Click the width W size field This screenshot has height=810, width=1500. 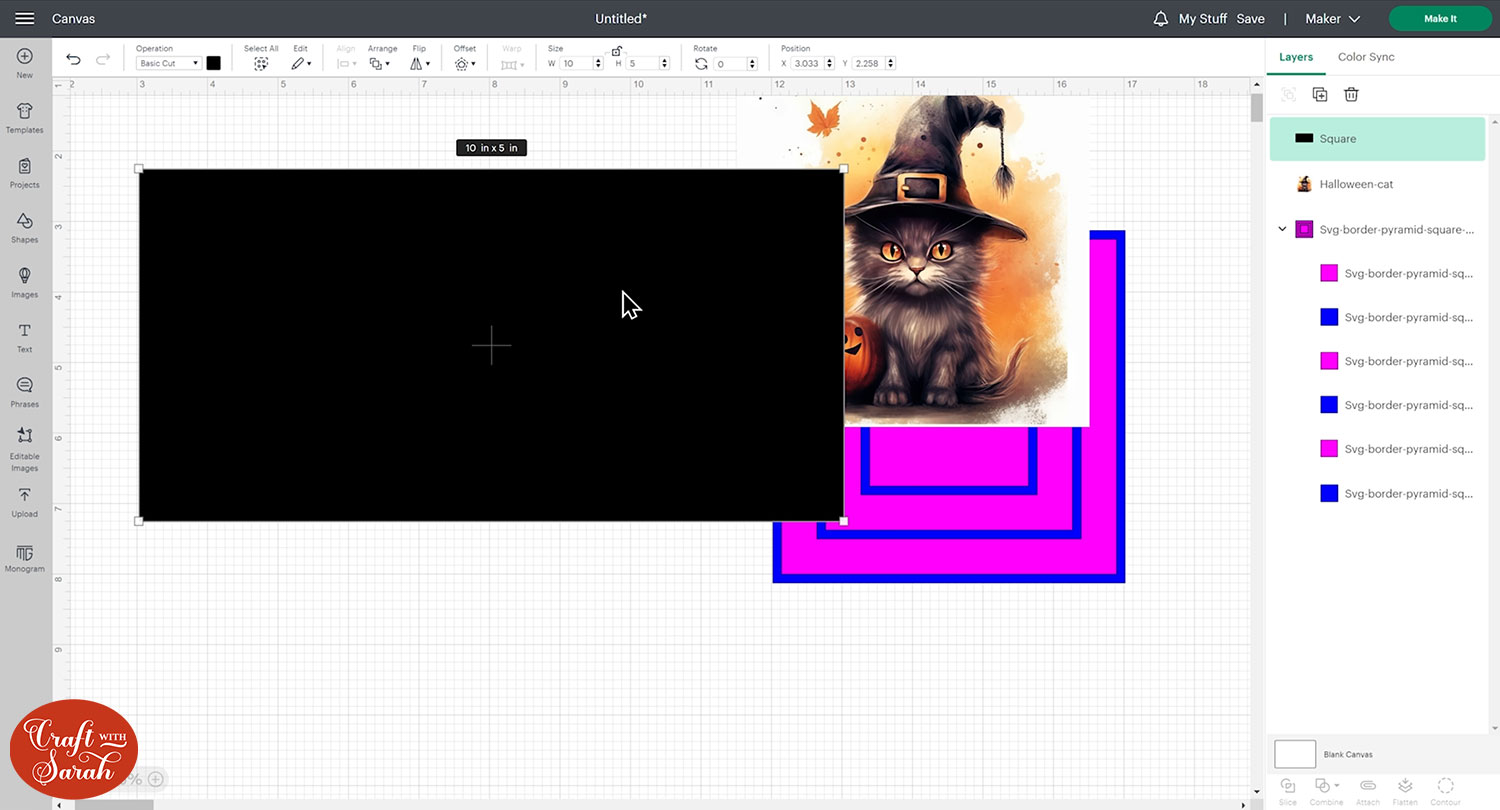pos(576,64)
